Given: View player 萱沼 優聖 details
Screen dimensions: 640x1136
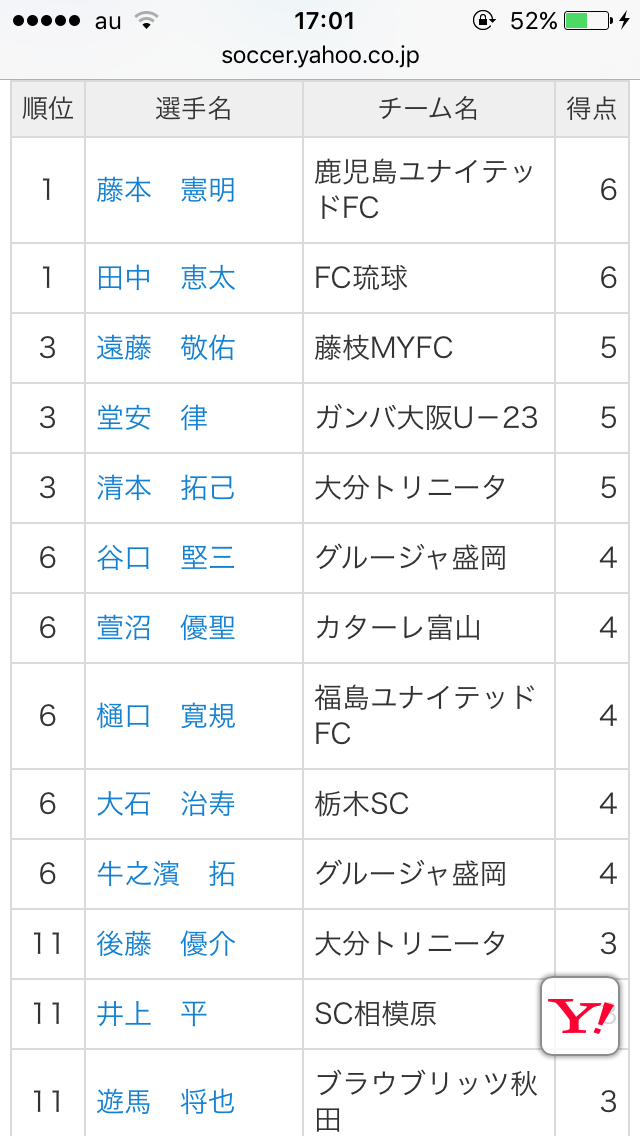Looking at the screenshot, I should coord(166,628).
